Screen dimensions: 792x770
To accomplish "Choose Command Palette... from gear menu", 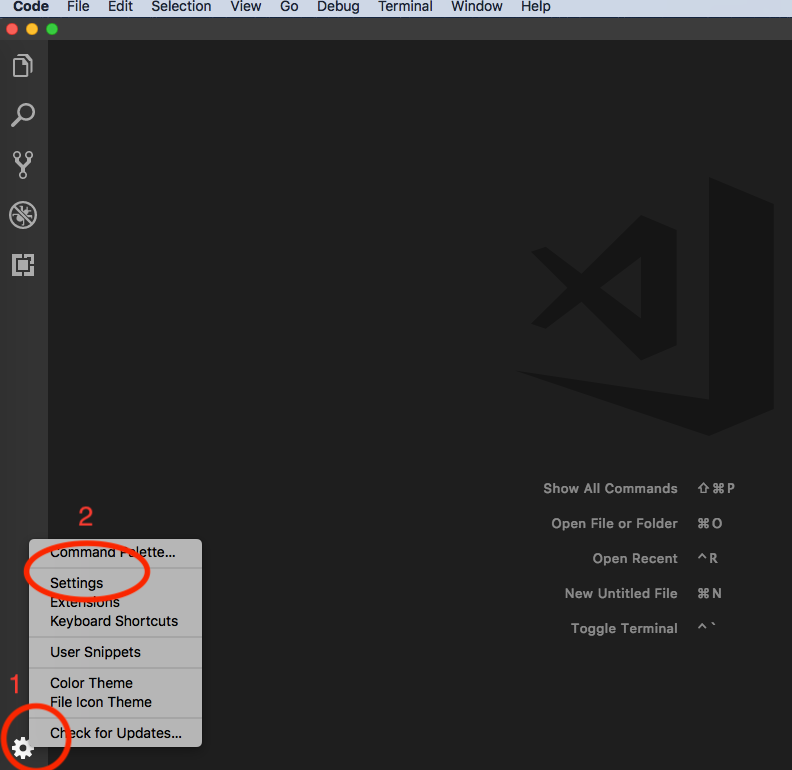I will point(115,552).
